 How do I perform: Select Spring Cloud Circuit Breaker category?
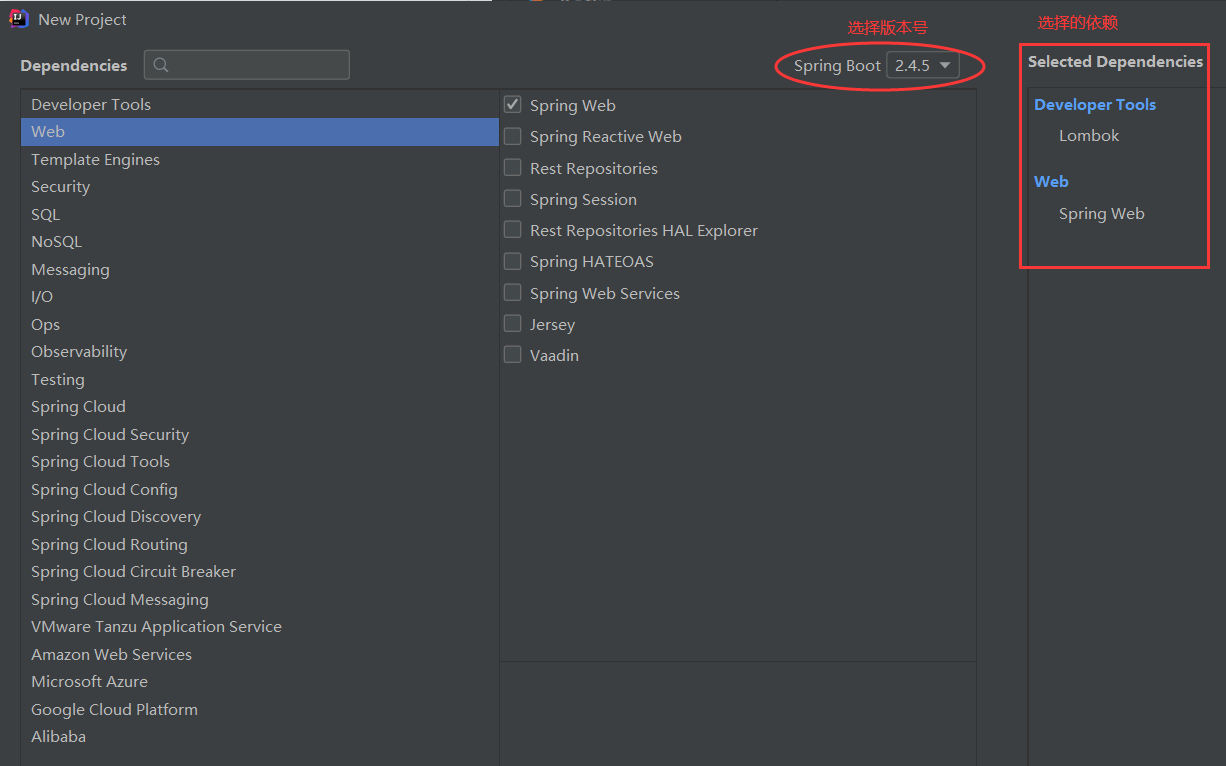coord(259,572)
